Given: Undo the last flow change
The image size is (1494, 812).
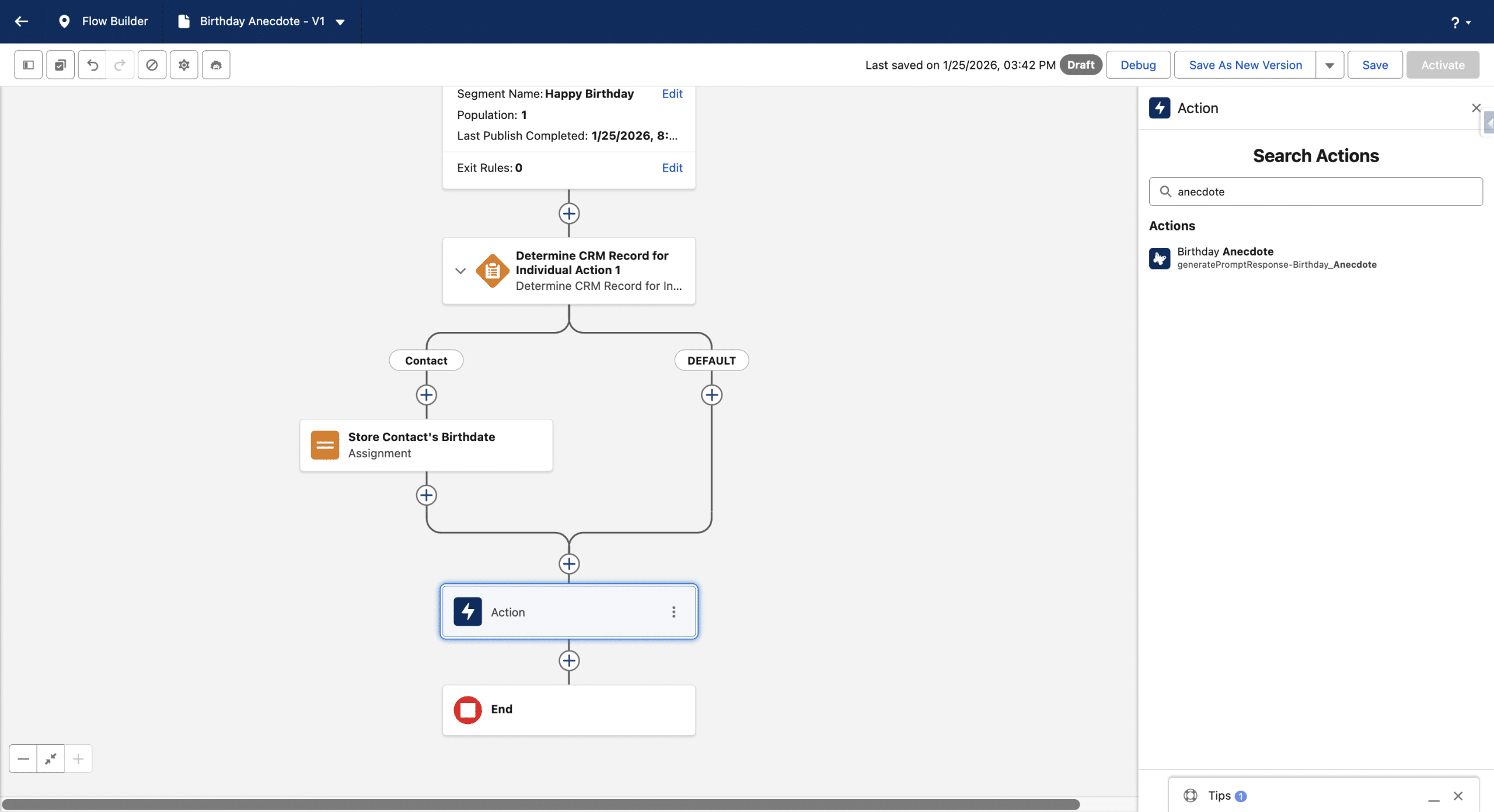Looking at the screenshot, I should pyautogui.click(x=92, y=65).
